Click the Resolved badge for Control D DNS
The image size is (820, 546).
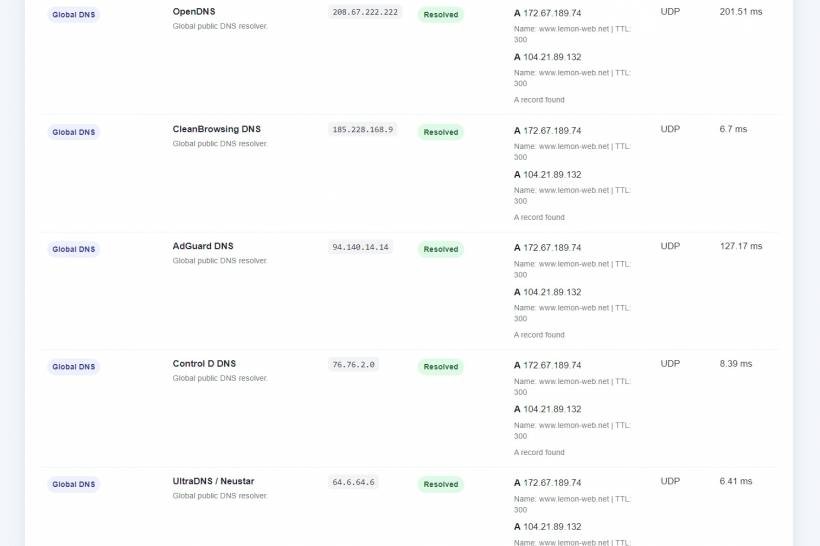(x=441, y=367)
